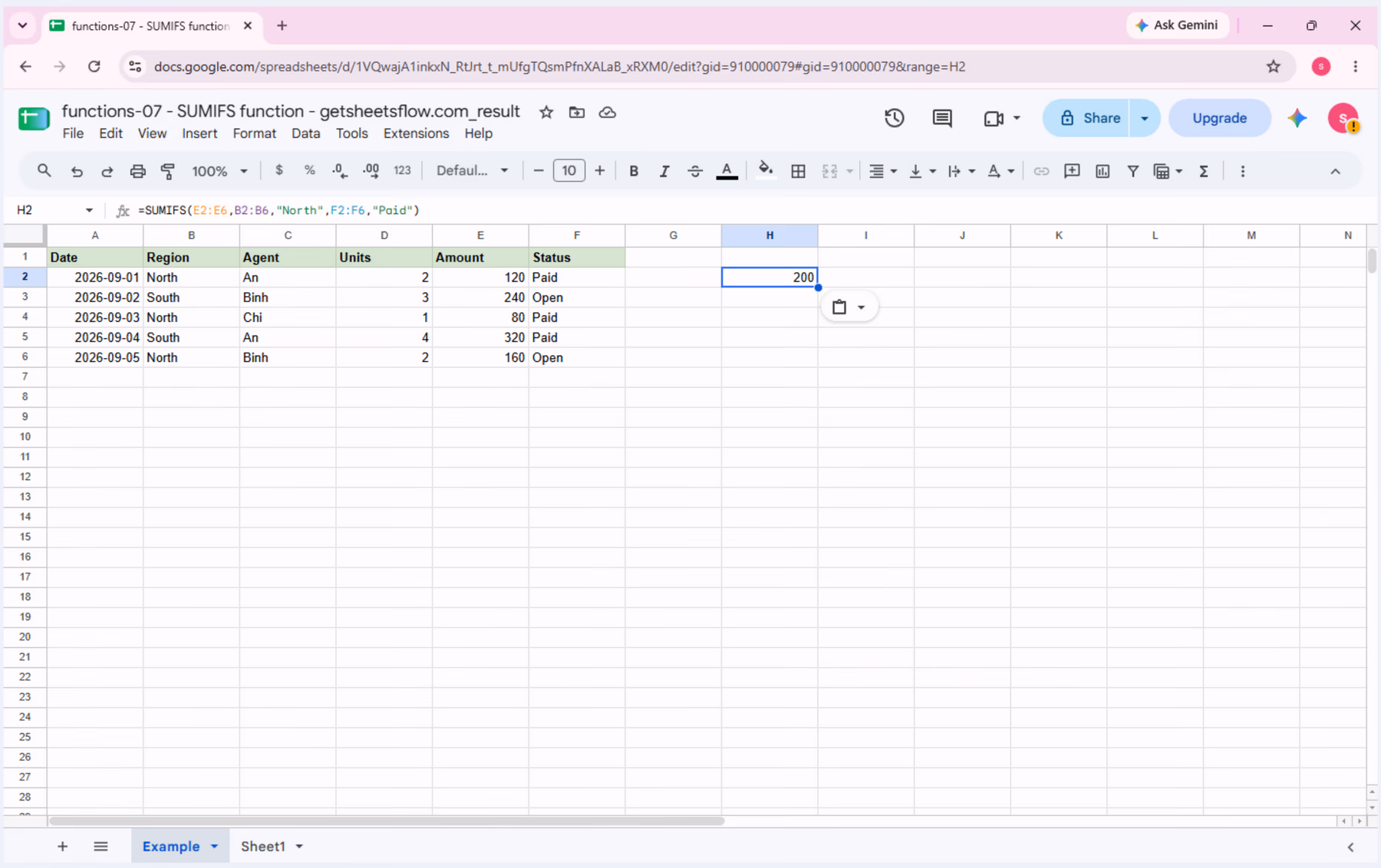Switch to Sheet1 tab
The width and height of the screenshot is (1381, 868).
pos(262,847)
